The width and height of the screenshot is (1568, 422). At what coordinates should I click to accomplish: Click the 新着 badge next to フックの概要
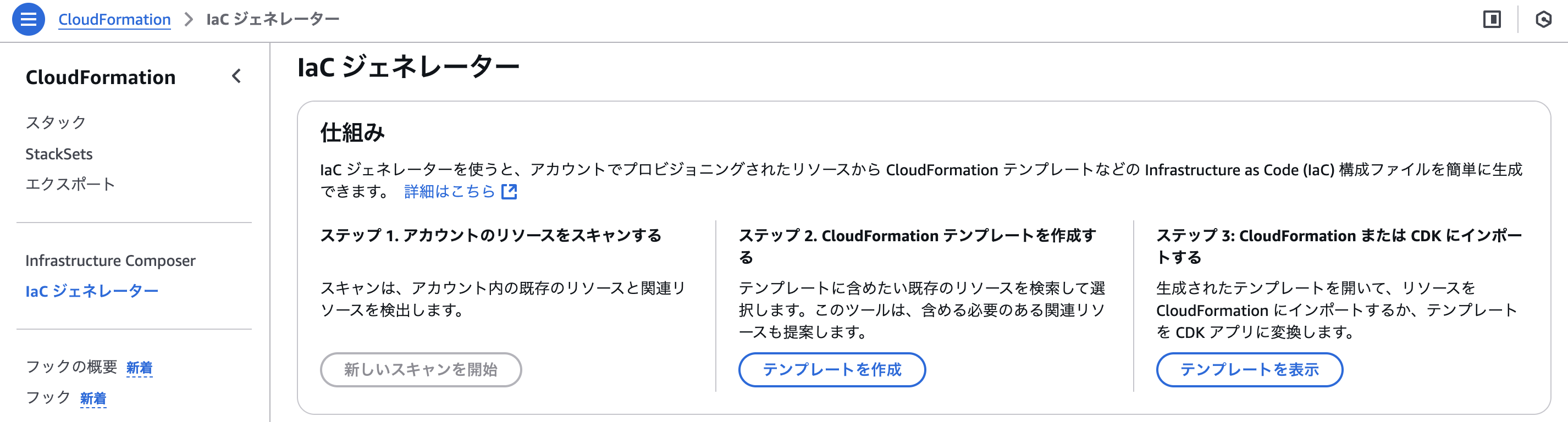pyautogui.click(x=140, y=367)
